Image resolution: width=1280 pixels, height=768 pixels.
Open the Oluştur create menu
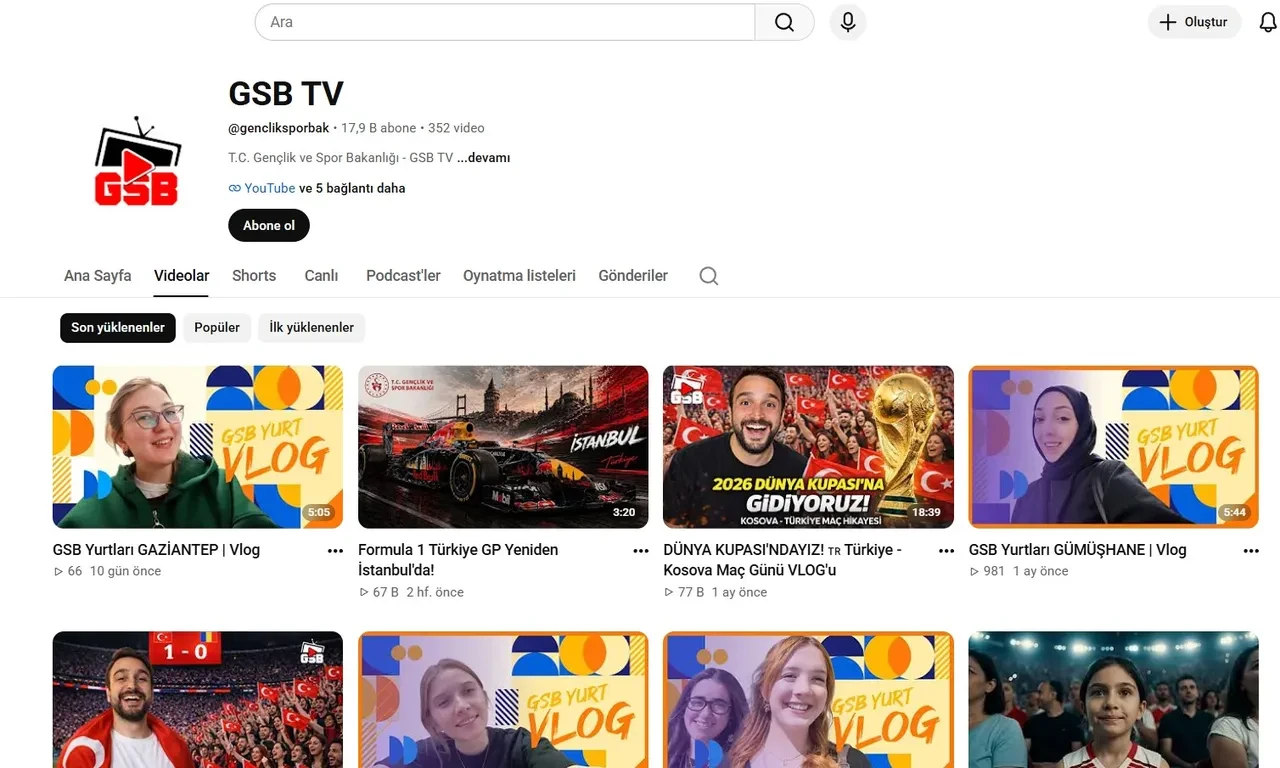coord(1194,22)
